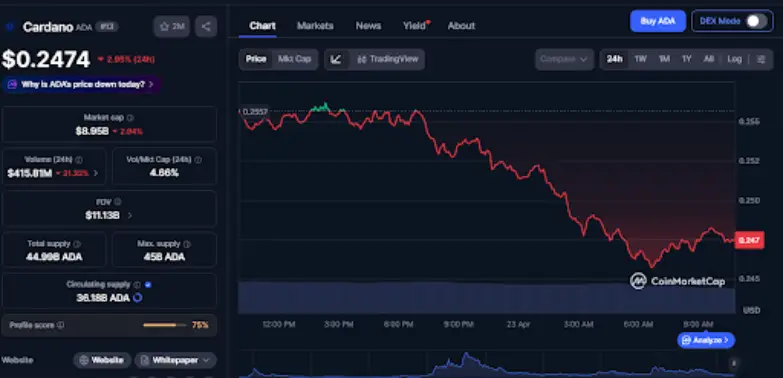Switch to the Chart tab
This screenshot has width=783, height=378.
point(262,25)
